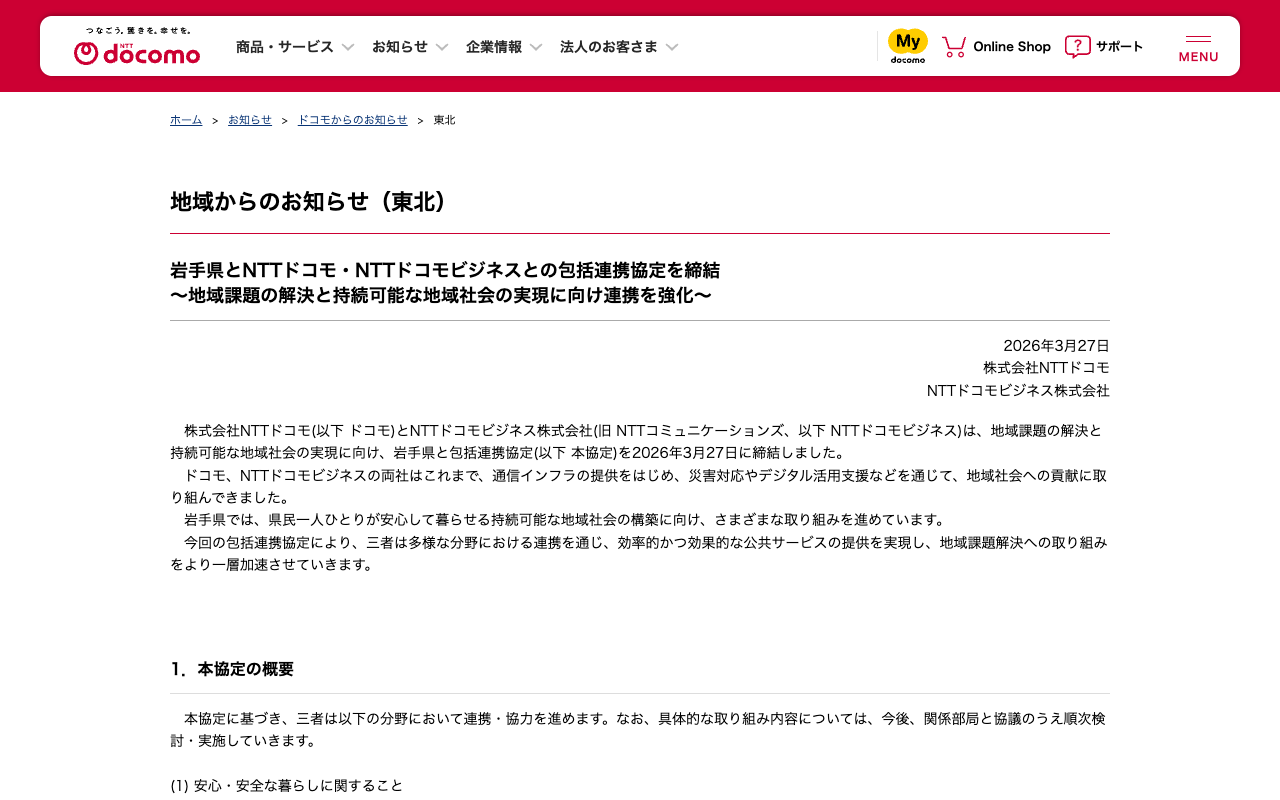Screen dimensions: 1280x800
Task: Open the お知らせ menu label in header
Action: [400, 46]
